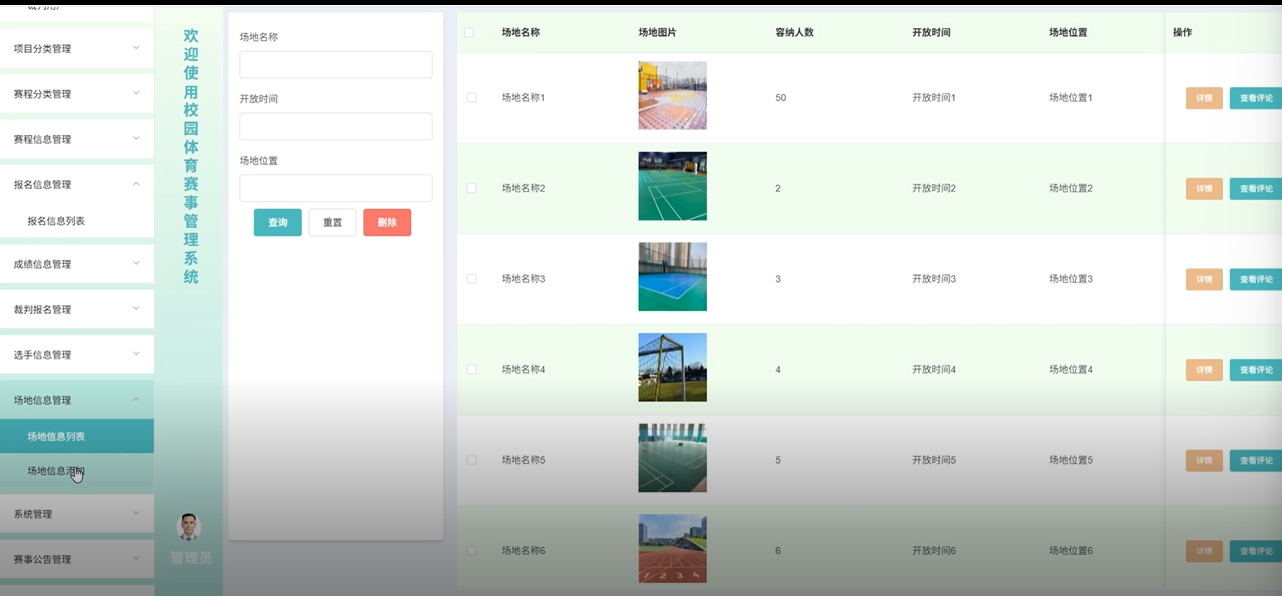
Task: Expand the 系统管理 chevron
Action: pos(137,513)
